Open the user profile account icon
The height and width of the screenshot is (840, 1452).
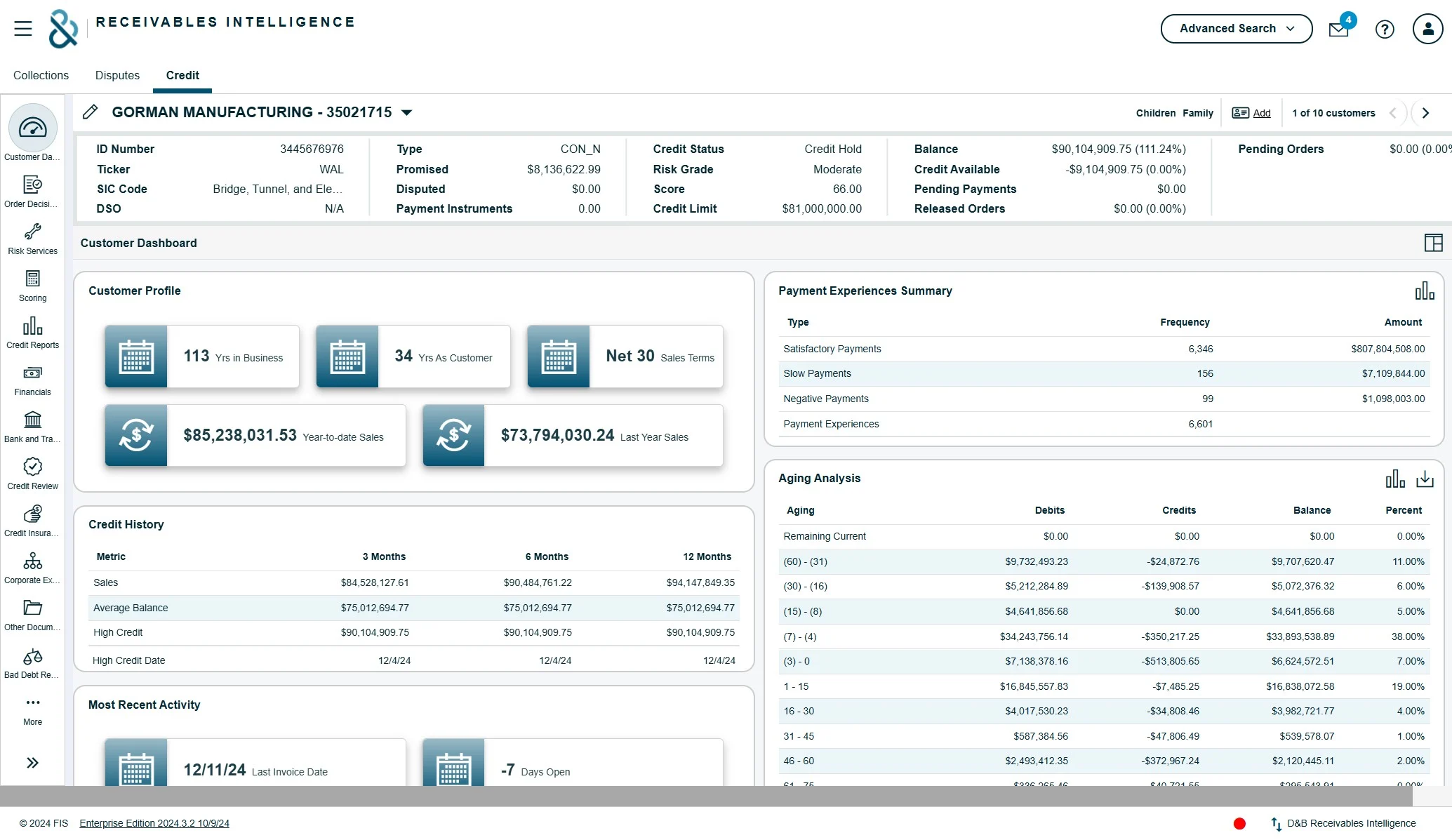(1427, 29)
